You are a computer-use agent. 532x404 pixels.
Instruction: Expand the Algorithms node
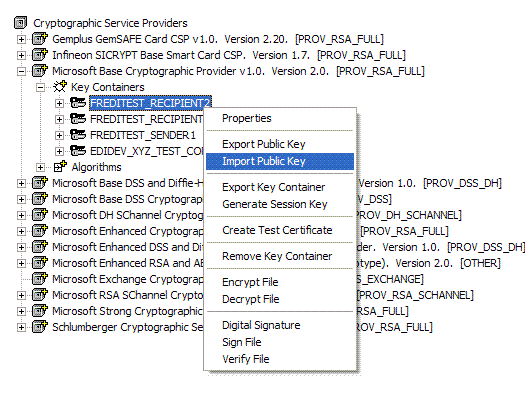point(40,168)
